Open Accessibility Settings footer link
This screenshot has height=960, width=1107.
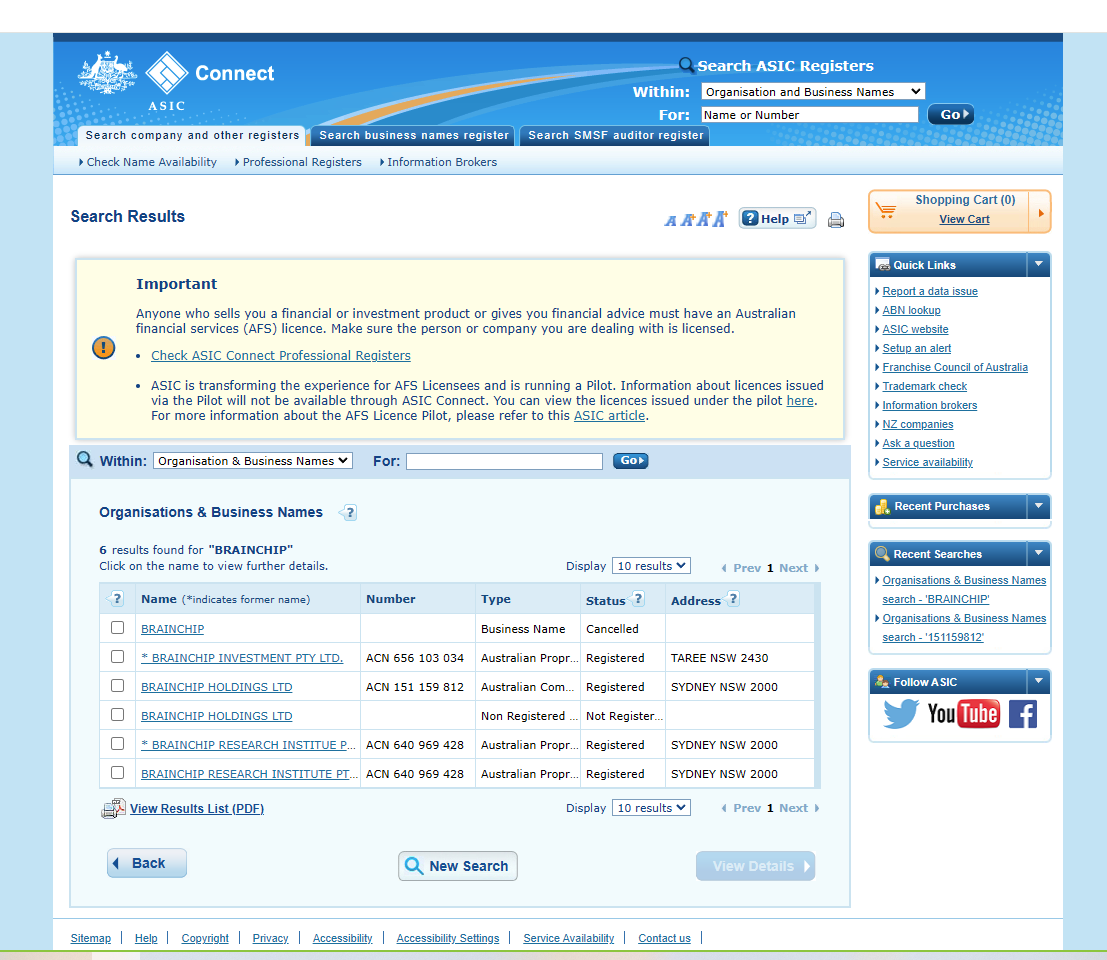[x=448, y=938]
